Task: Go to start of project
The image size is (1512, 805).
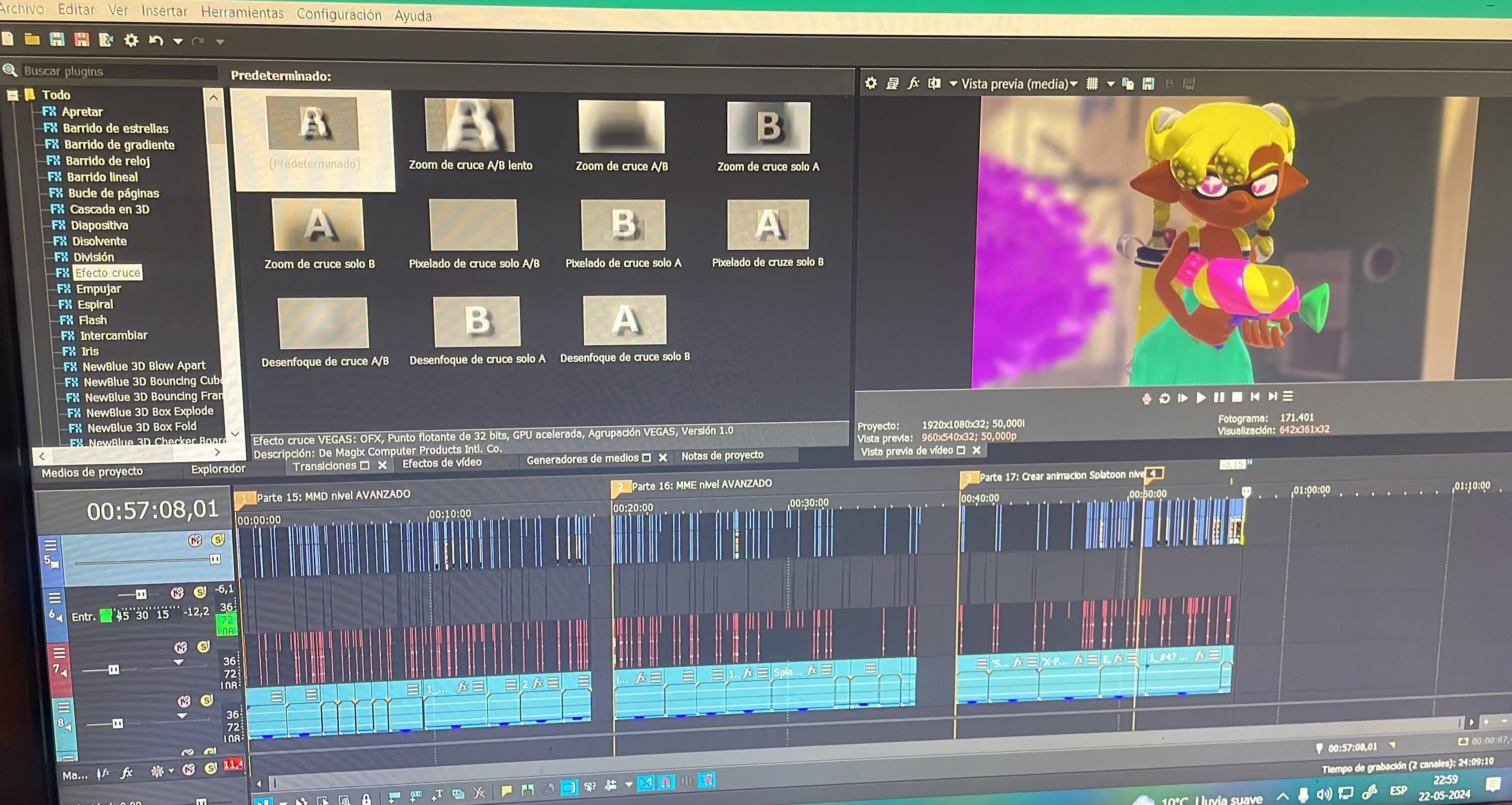Action: point(1254,397)
